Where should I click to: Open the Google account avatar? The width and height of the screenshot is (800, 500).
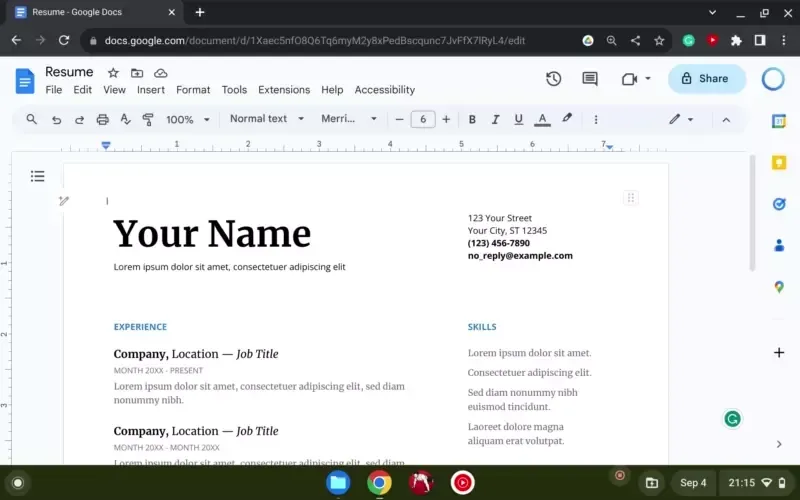[x=773, y=79]
